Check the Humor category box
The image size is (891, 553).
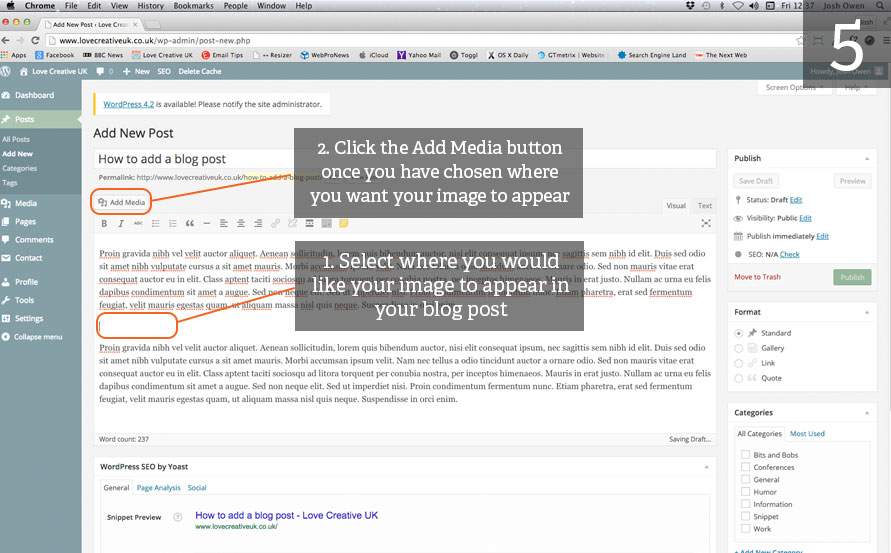745,492
